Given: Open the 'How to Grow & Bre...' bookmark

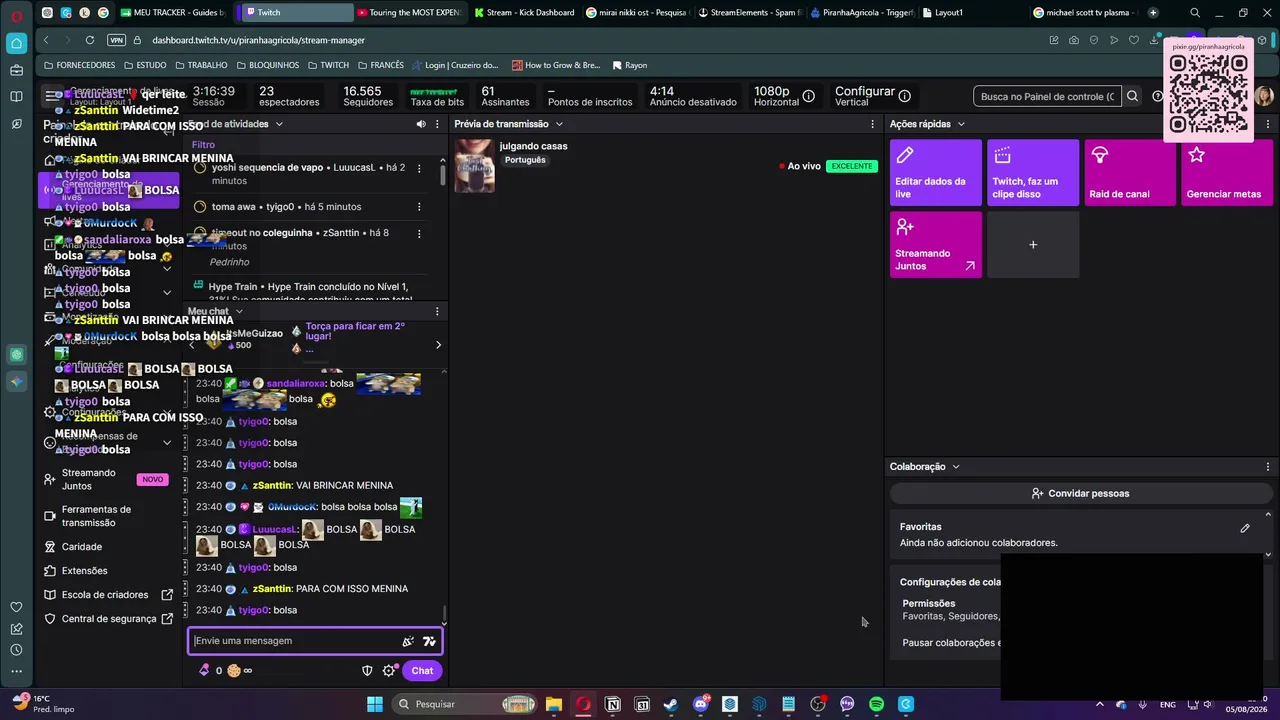Looking at the screenshot, I should coord(556,65).
